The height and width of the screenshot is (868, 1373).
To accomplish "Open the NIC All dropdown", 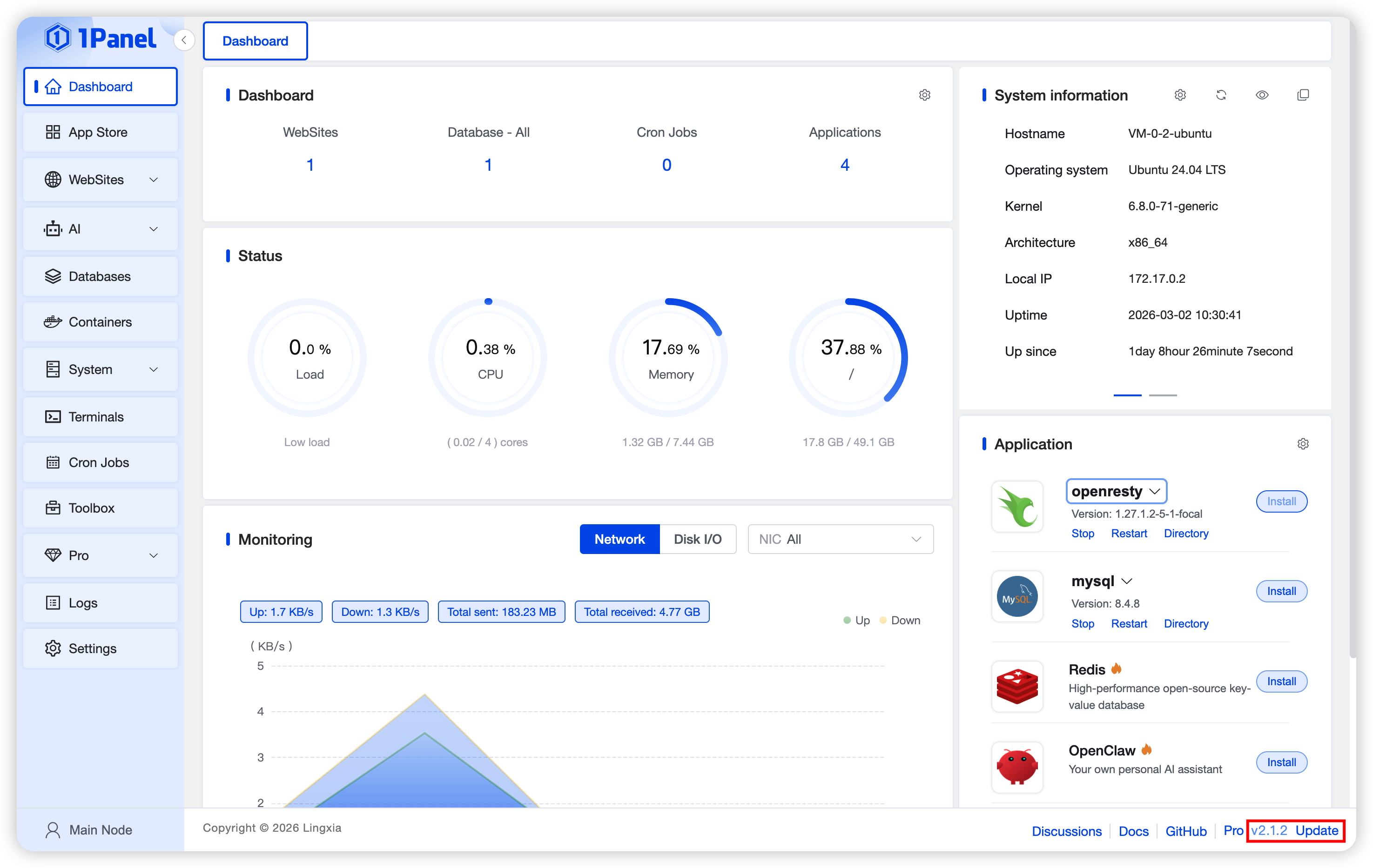I will [x=840, y=539].
